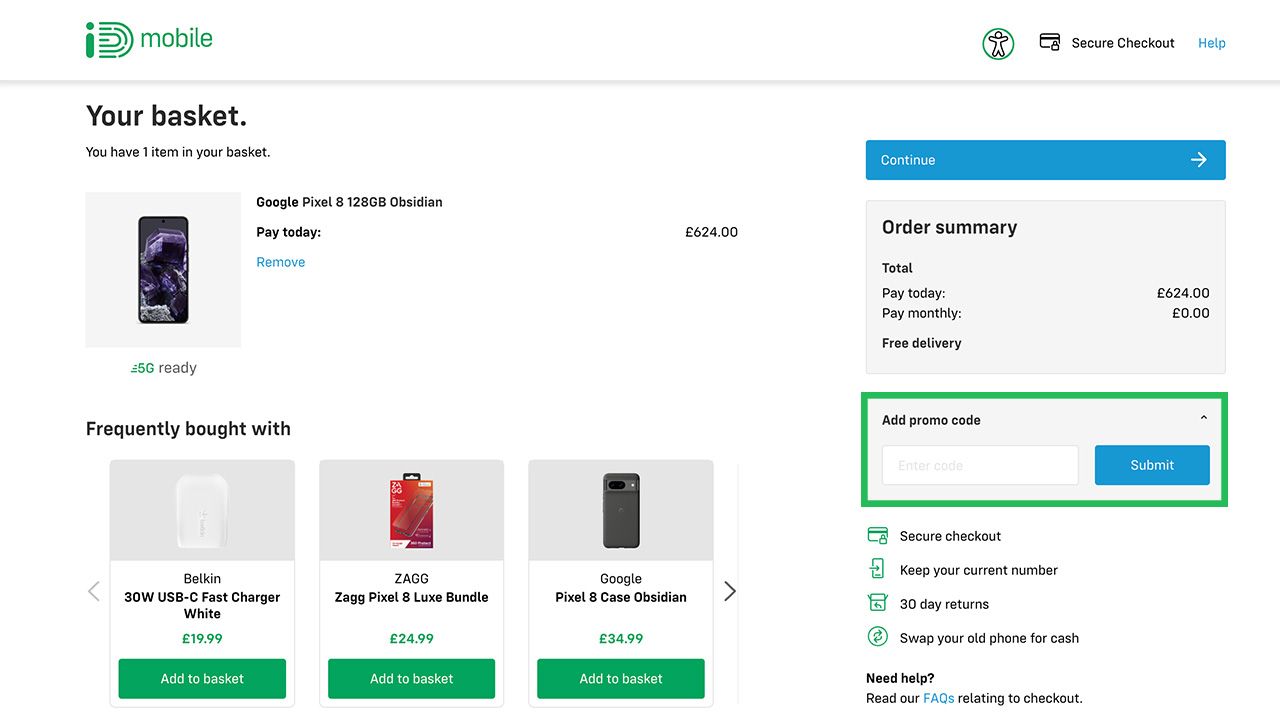The image size is (1280, 720).
Task: Open the Help link in header
Action: pos(1211,43)
